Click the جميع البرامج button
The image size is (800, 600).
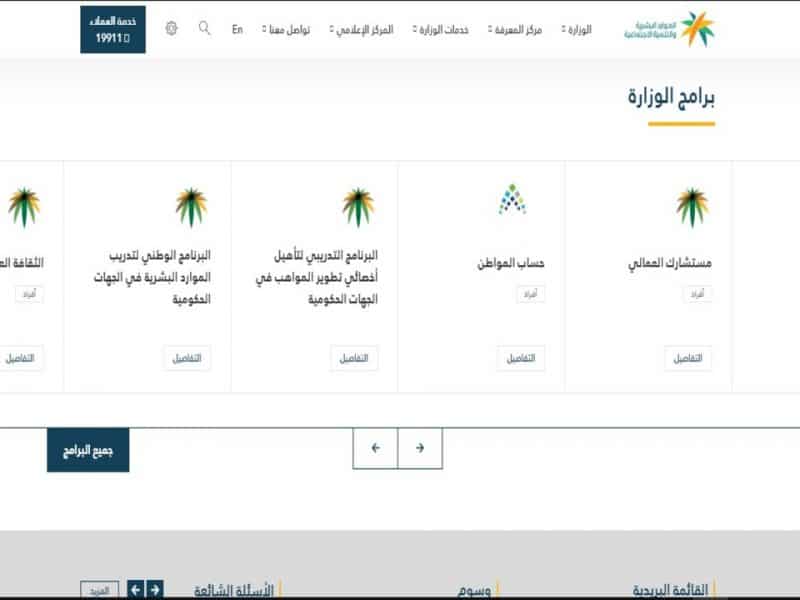88,450
